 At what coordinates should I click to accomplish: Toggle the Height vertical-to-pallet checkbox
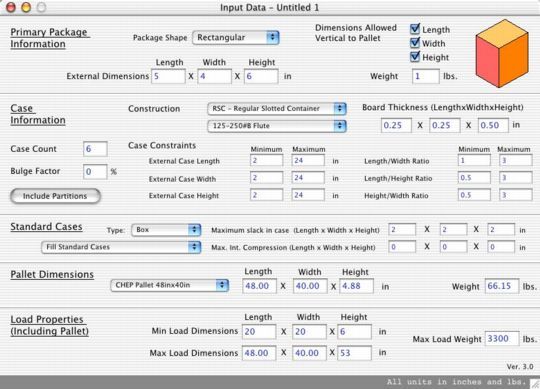point(415,56)
